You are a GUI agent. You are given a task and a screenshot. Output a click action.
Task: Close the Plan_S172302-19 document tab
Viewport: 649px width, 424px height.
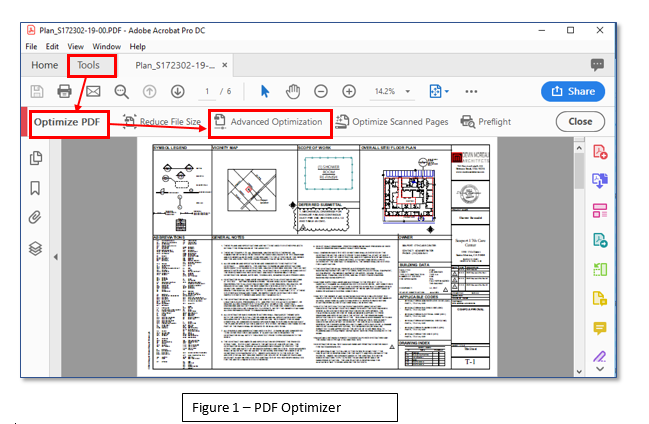pyautogui.click(x=224, y=65)
